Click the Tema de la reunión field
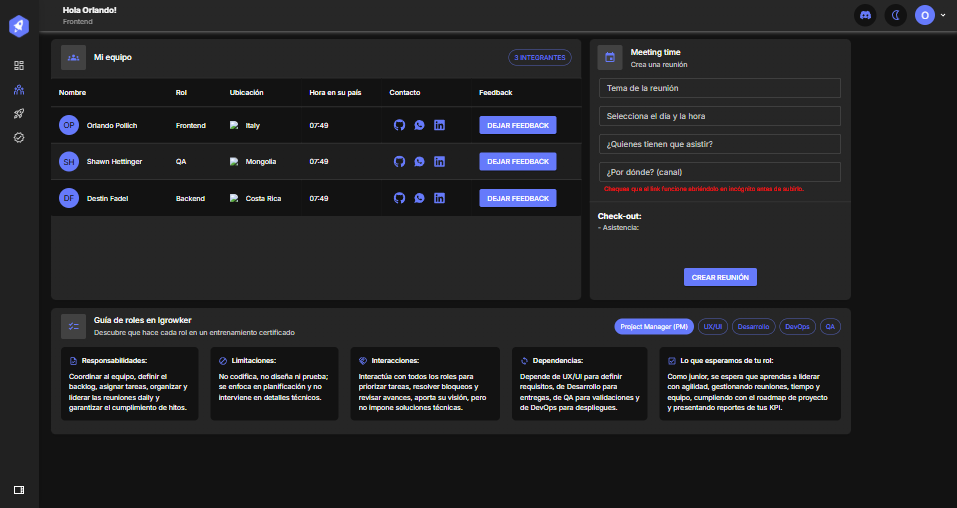This screenshot has width=957, height=508. [719, 88]
